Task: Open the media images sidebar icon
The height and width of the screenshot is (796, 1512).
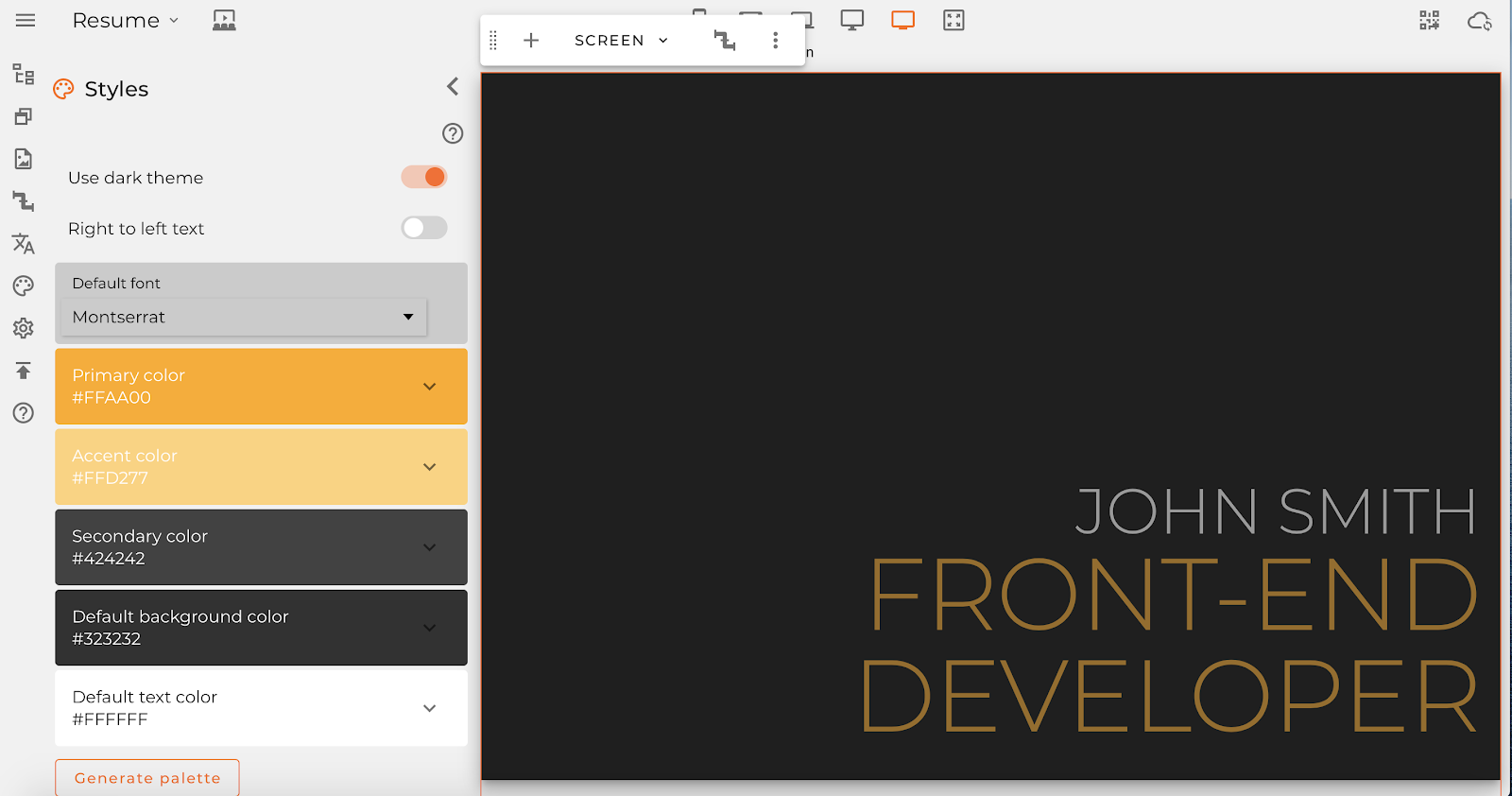Action: 24,159
